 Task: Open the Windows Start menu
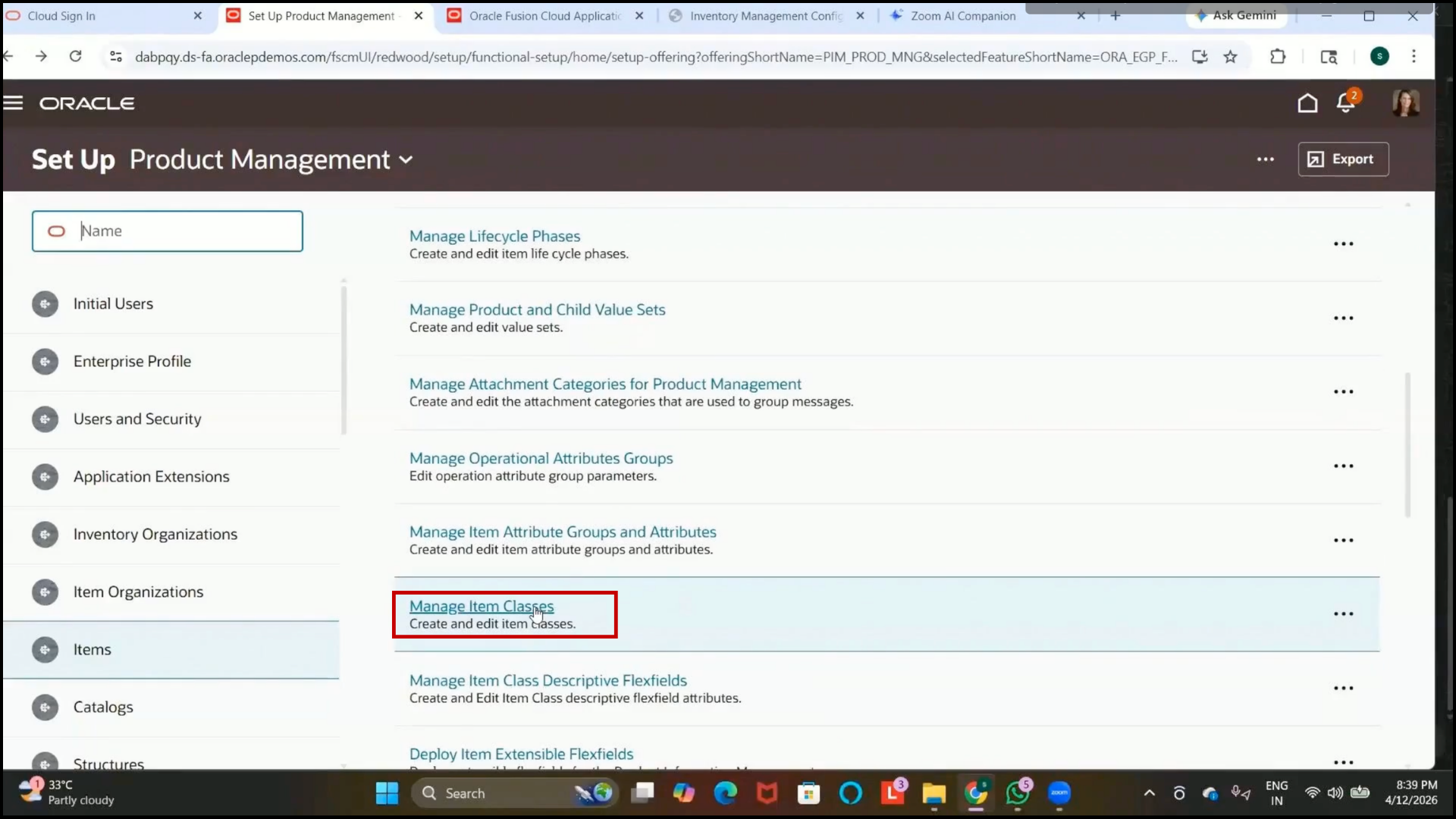click(387, 793)
